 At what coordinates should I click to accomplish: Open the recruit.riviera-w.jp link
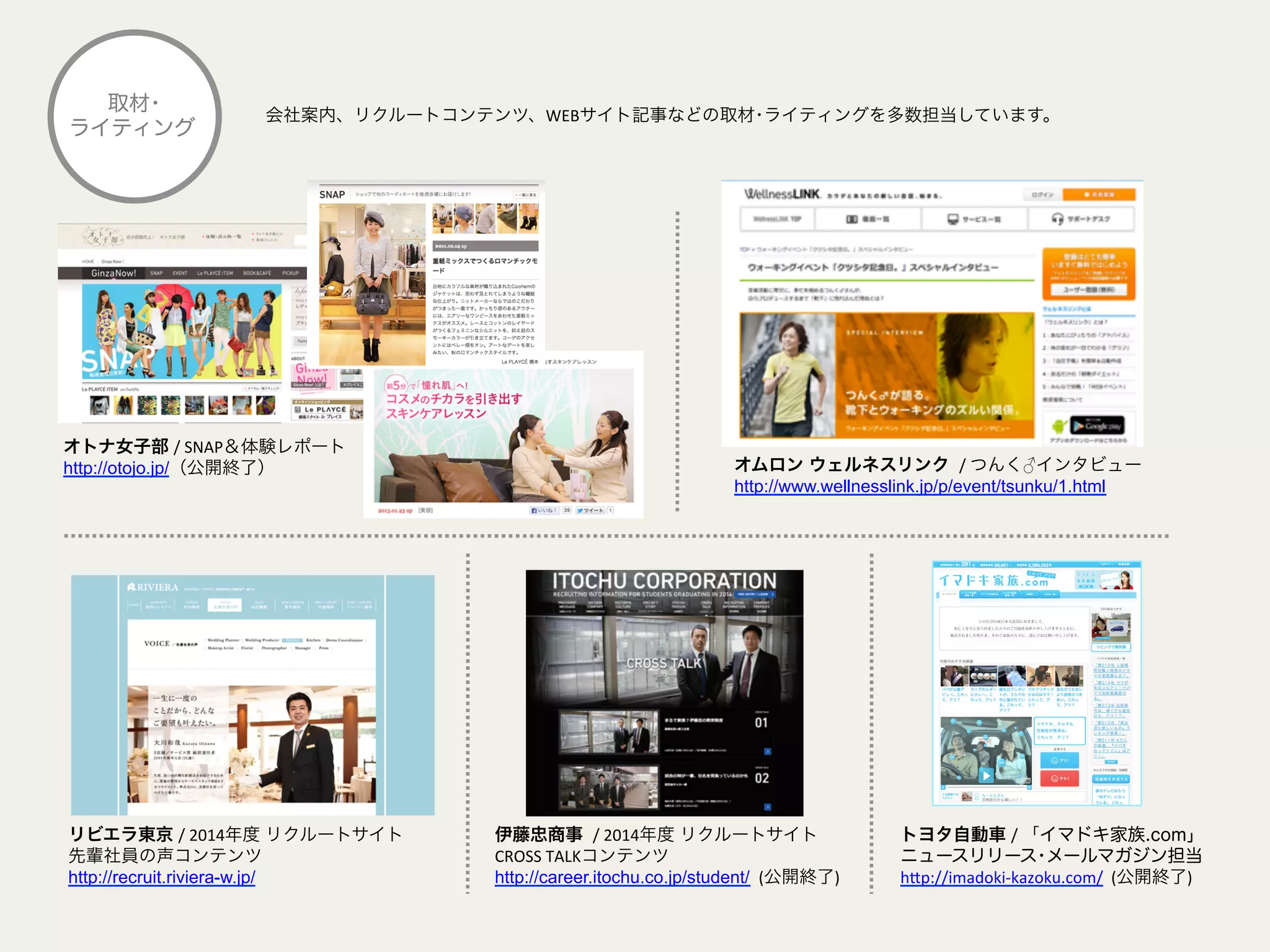(x=162, y=877)
